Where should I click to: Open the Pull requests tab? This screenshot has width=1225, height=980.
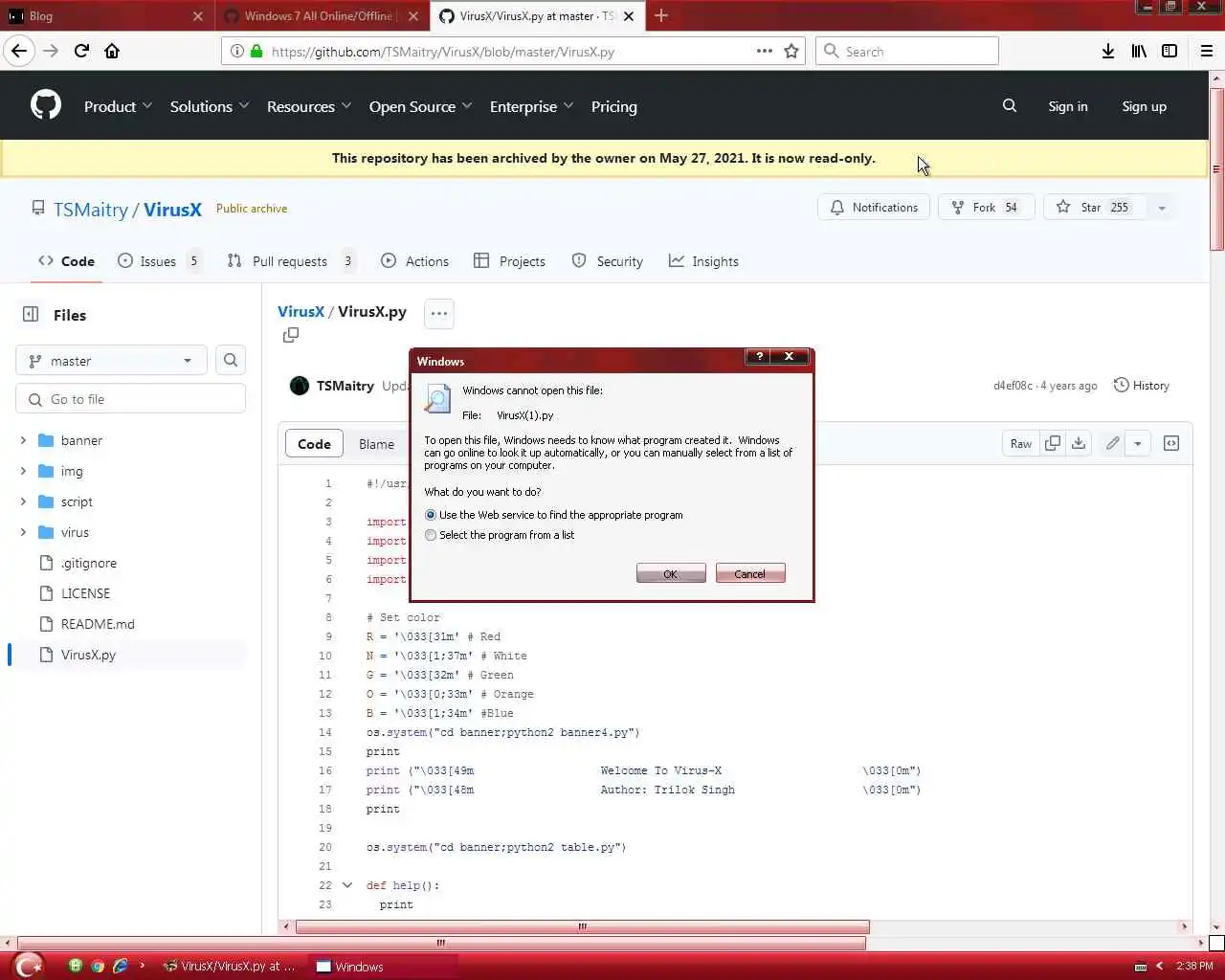coord(290,260)
